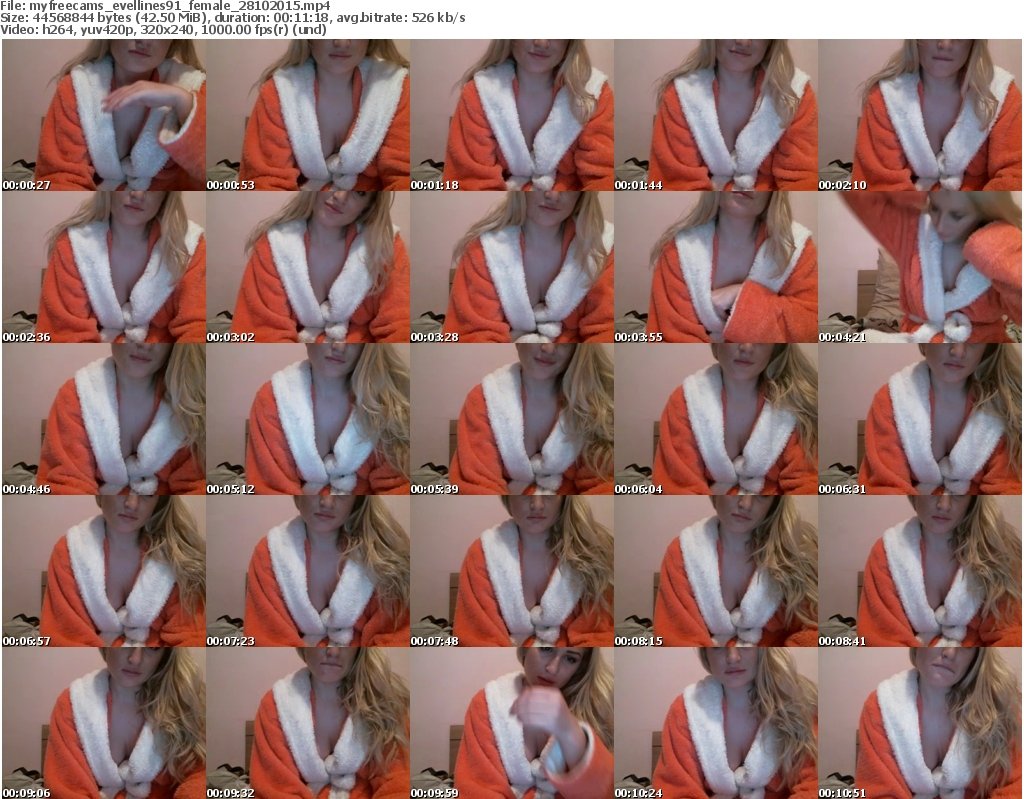The height and width of the screenshot is (799, 1024).
Task: Pick the frame stamped 00:05:39
Action: pos(512,419)
